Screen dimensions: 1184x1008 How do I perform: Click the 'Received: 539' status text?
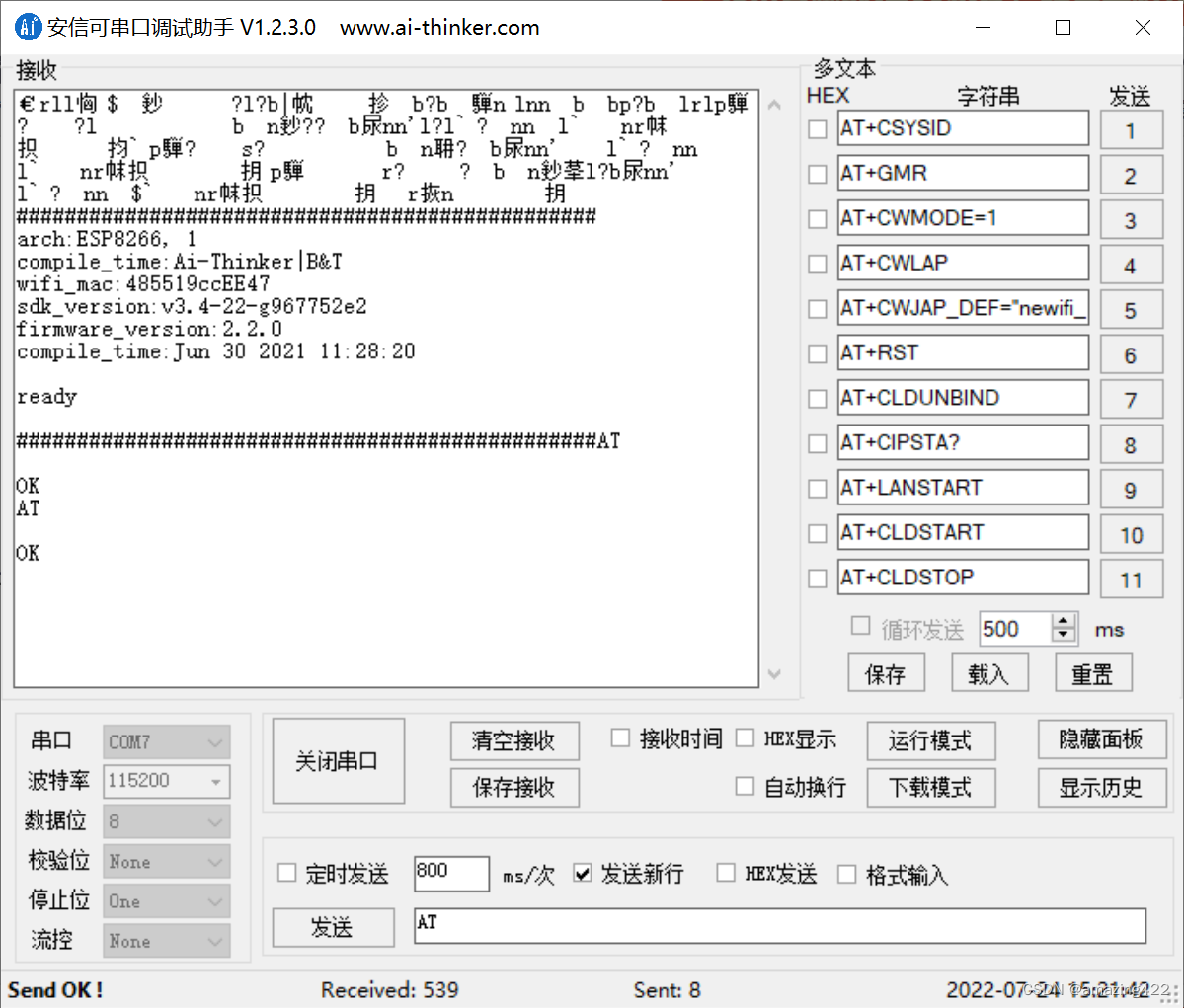(390, 990)
